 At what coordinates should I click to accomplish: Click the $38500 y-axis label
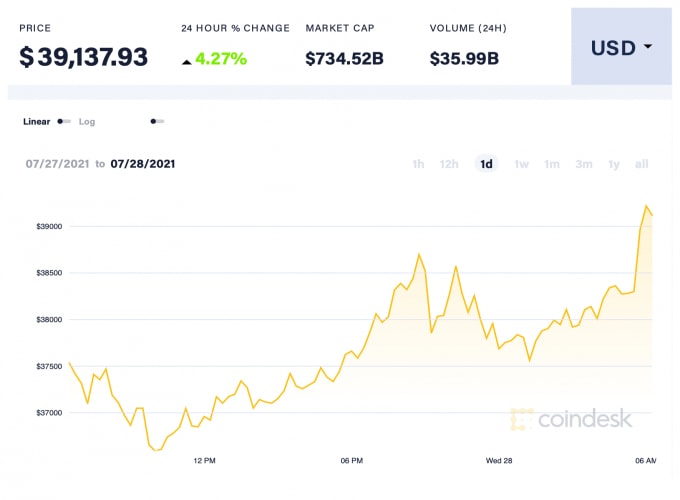49,273
